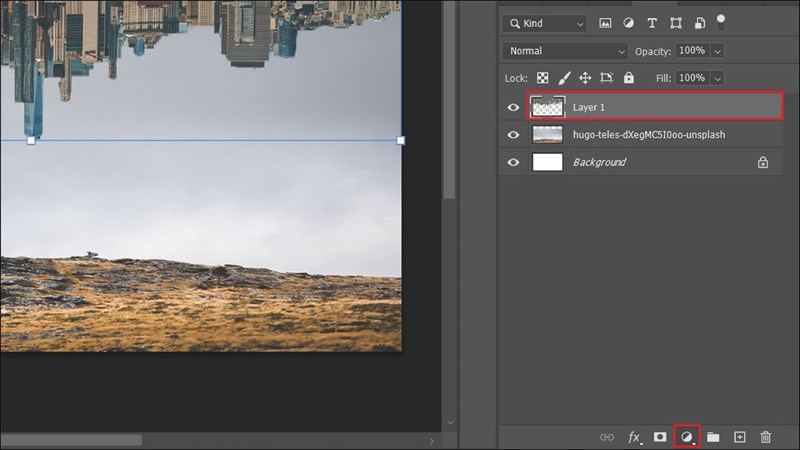Filter layers by smart objects icon
The width and height of the screenshot is (800, 450).
(x=700, y=23)
